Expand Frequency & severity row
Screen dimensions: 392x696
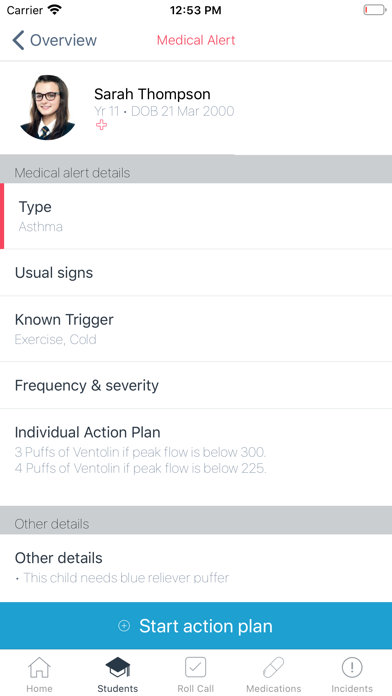coord(196,385)
